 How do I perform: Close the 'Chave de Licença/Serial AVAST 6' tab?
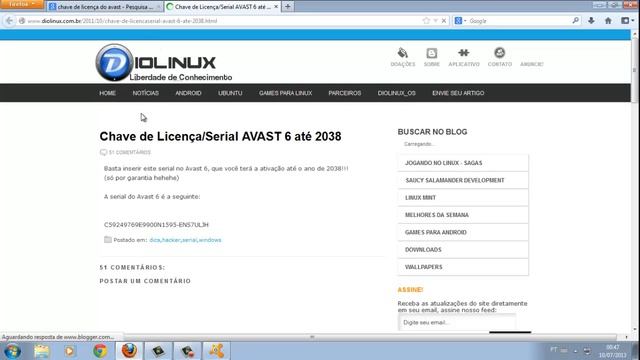click(276, 7)
